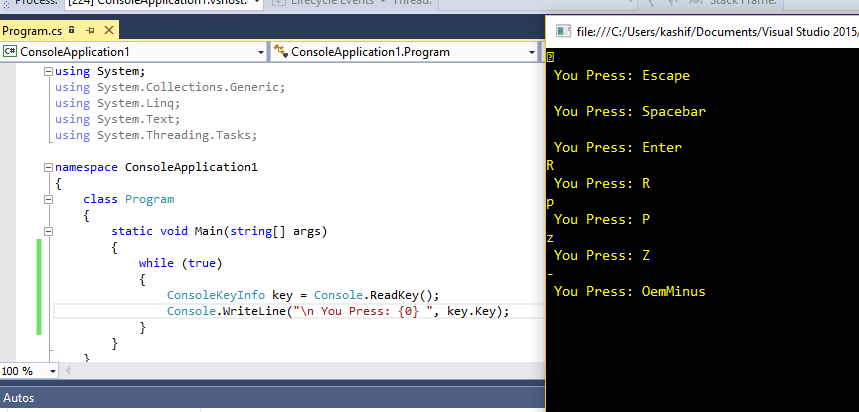Pin the Program.cs tab
The image size is (859, 412).
pos(90,30)
